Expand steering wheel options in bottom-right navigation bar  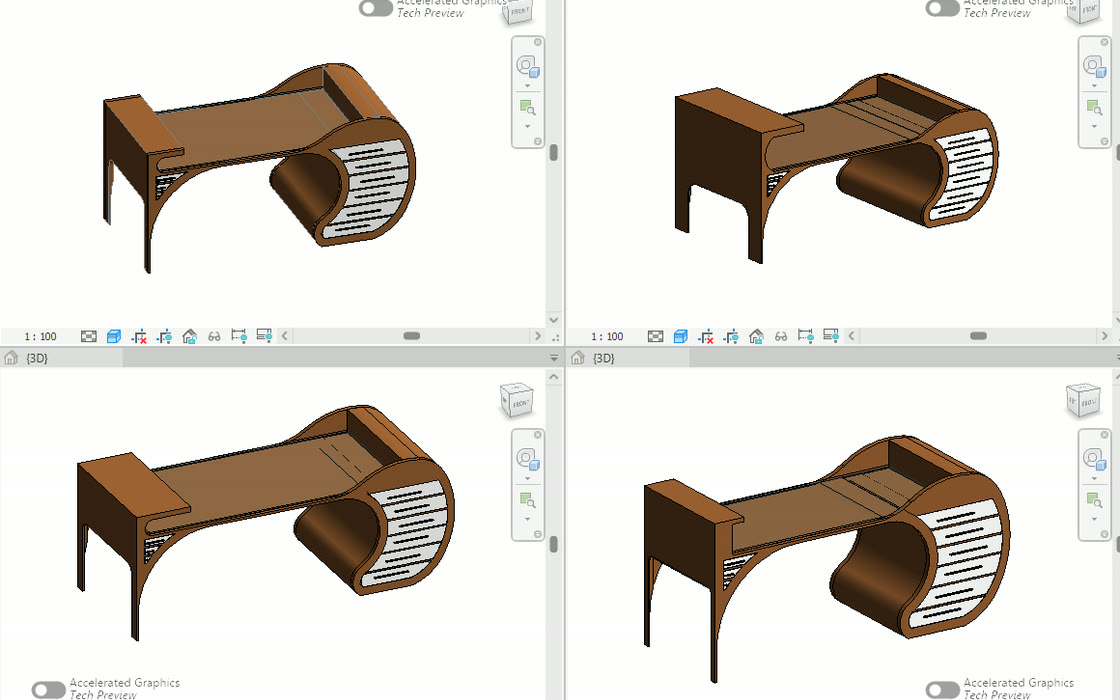tap(1094, 478)
